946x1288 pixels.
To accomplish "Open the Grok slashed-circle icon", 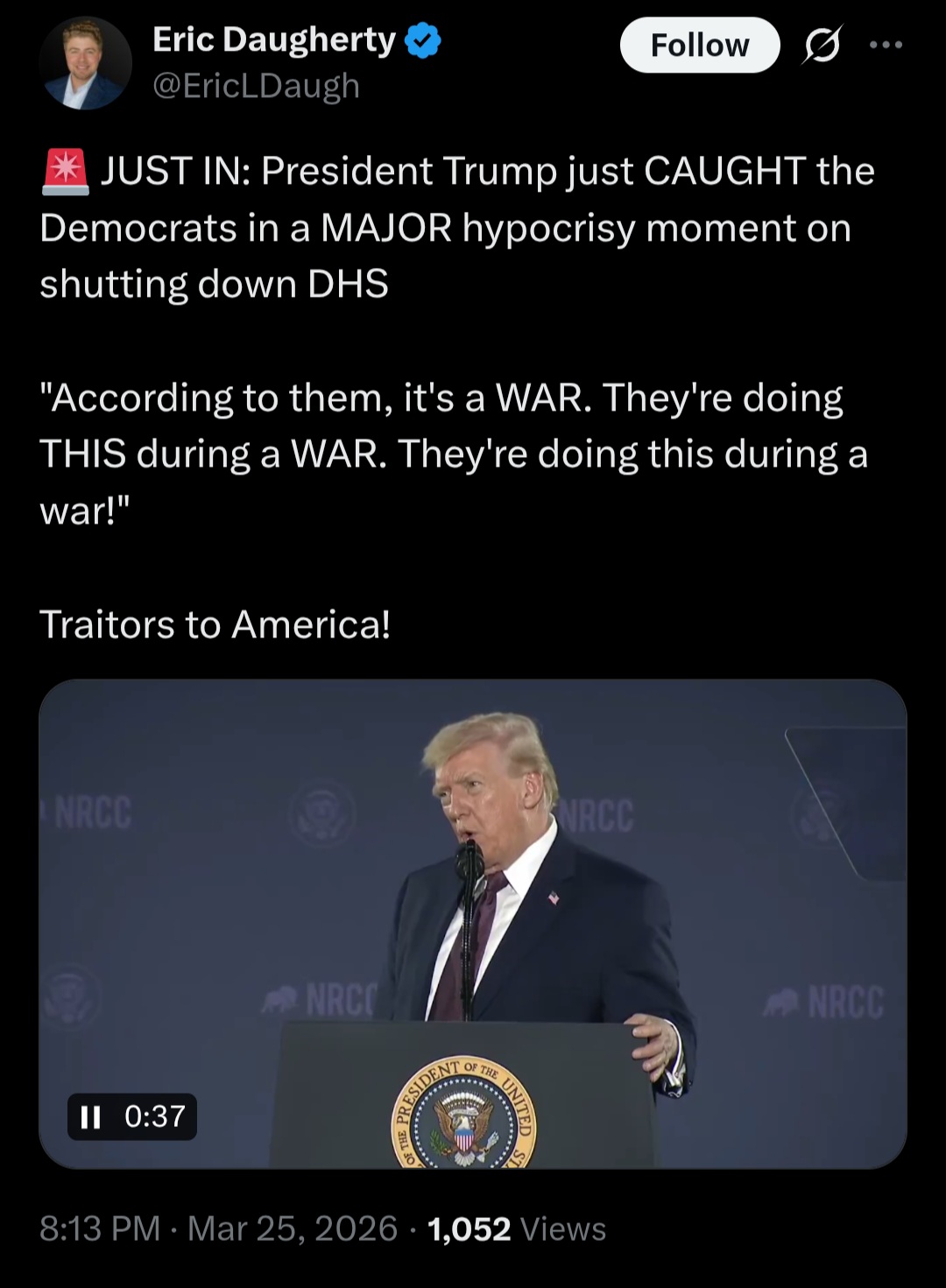I will pyautogui.click(x=821, y=46).
